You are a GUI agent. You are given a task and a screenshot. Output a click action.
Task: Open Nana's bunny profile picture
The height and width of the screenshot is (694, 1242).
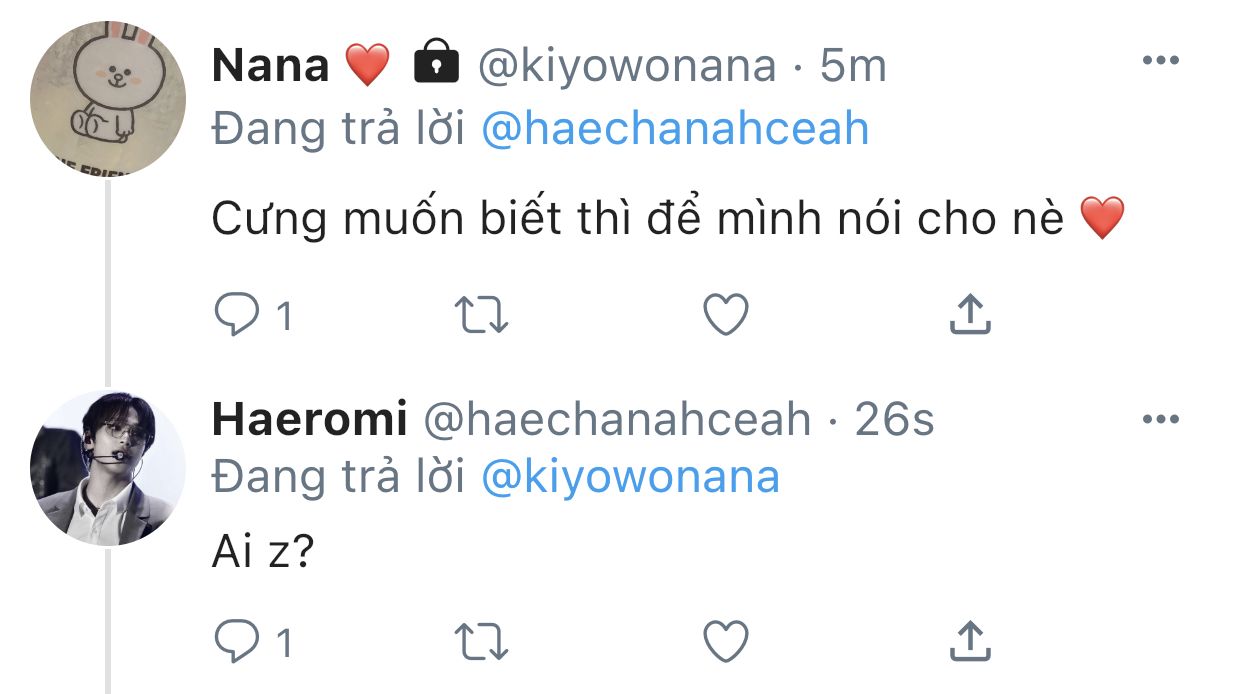click(108, 99)
